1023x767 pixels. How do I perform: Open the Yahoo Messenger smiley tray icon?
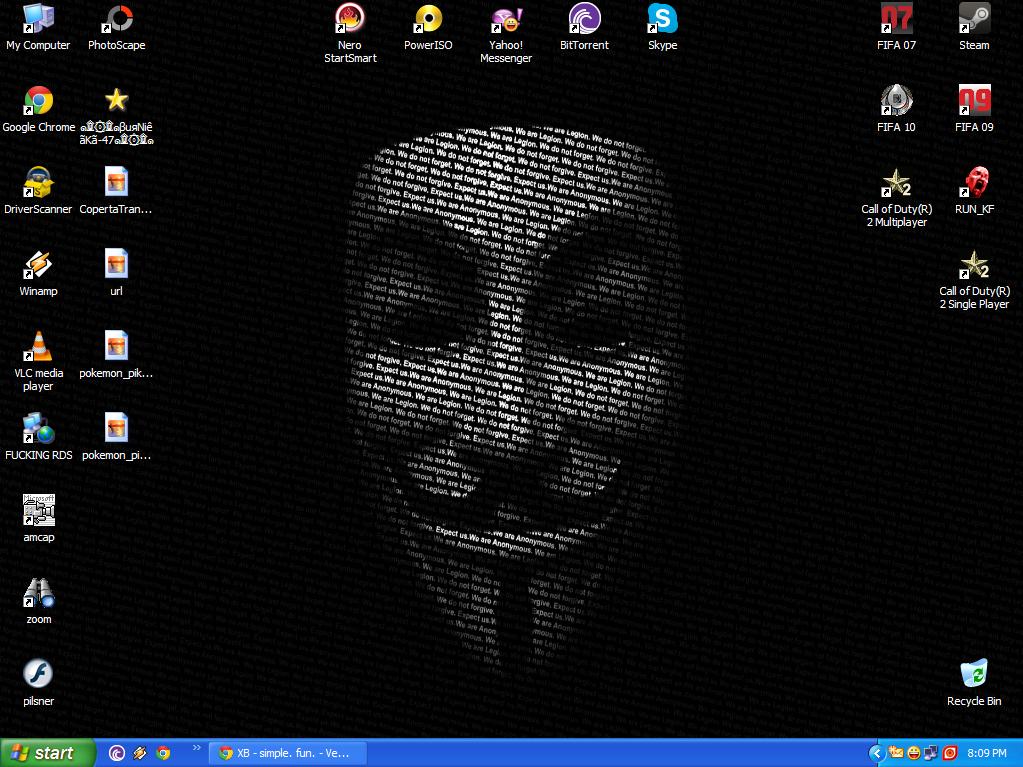click(914, 753)
